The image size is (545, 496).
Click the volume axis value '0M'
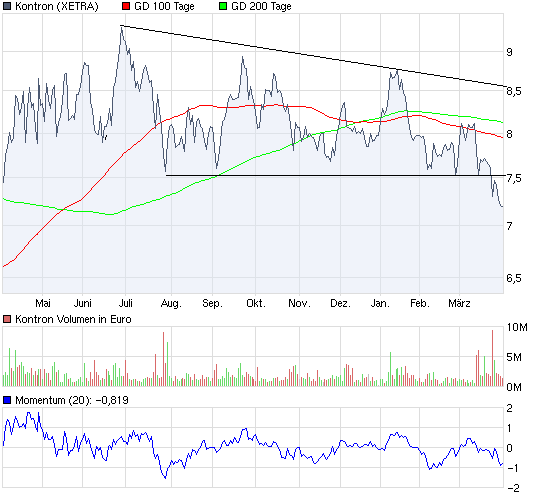point(514,387)
